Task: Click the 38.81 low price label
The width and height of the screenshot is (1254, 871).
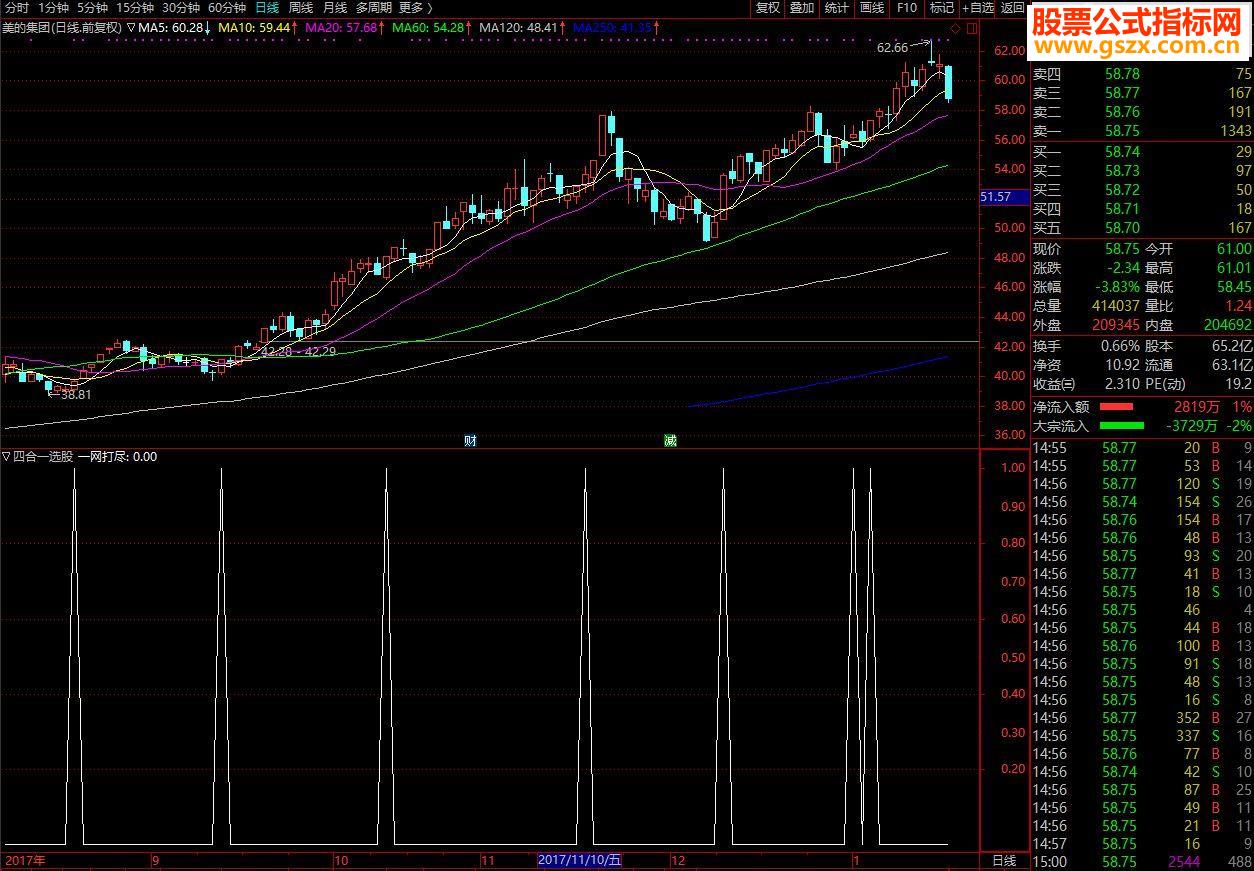Action: (76, 395)
